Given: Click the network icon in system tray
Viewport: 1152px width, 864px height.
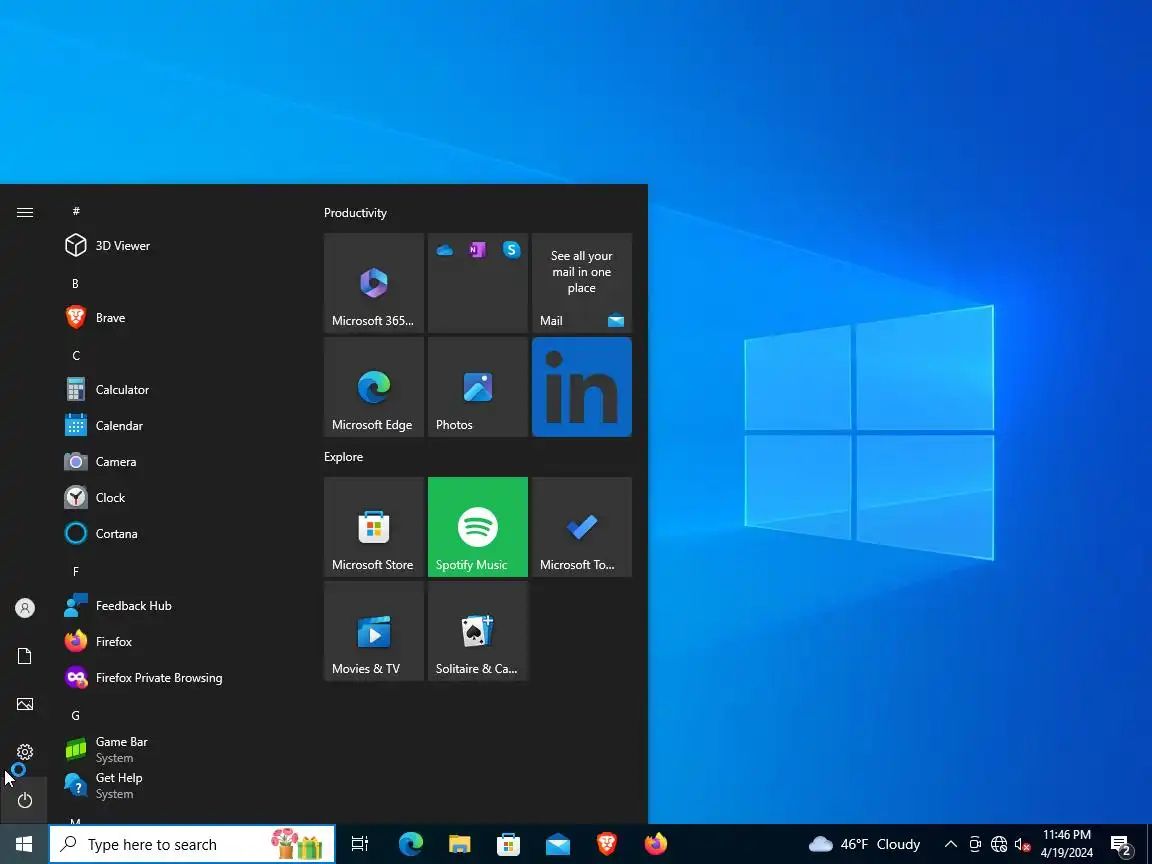Looking at the screenshot, I should coord(998,844).
